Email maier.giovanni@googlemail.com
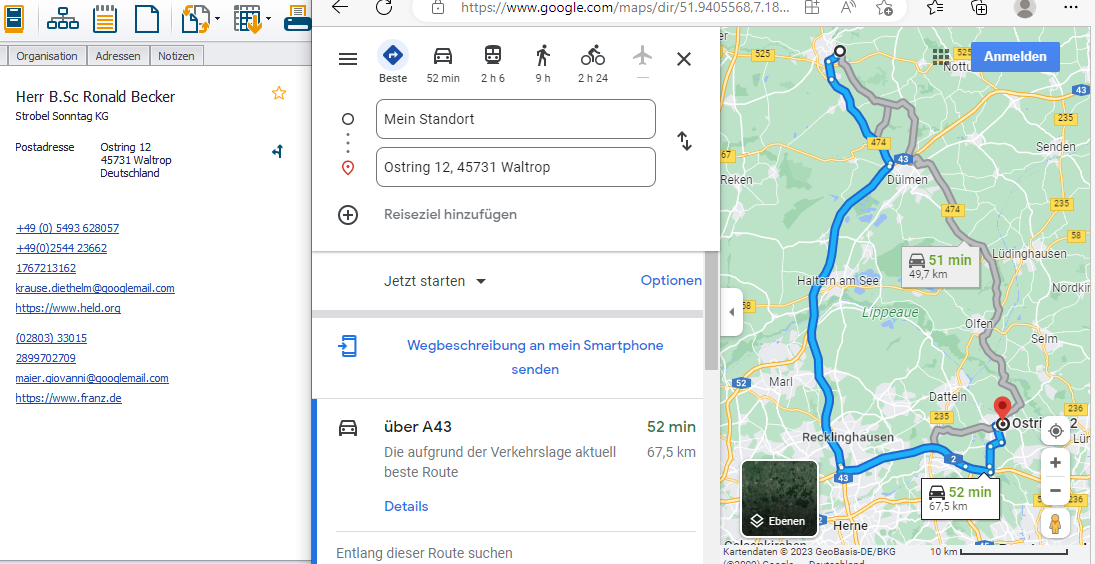Screen dimensions: 1095x564 (92, 378)
